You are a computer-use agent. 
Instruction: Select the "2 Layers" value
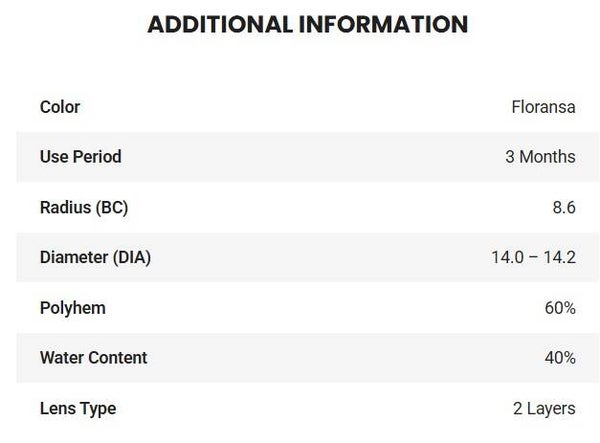[544, 408]
